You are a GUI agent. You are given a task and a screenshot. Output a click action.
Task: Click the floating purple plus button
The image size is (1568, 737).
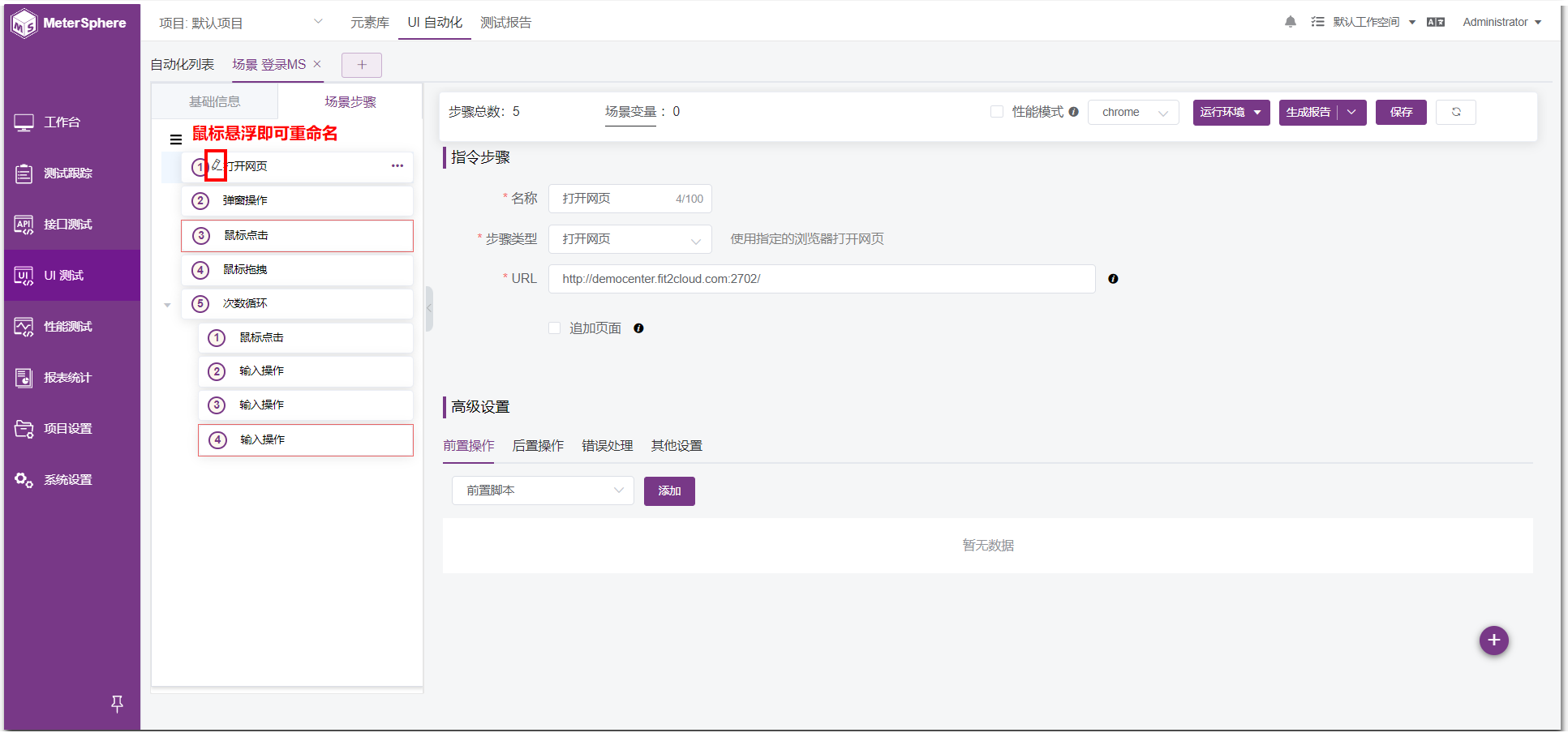(1493, 641)
